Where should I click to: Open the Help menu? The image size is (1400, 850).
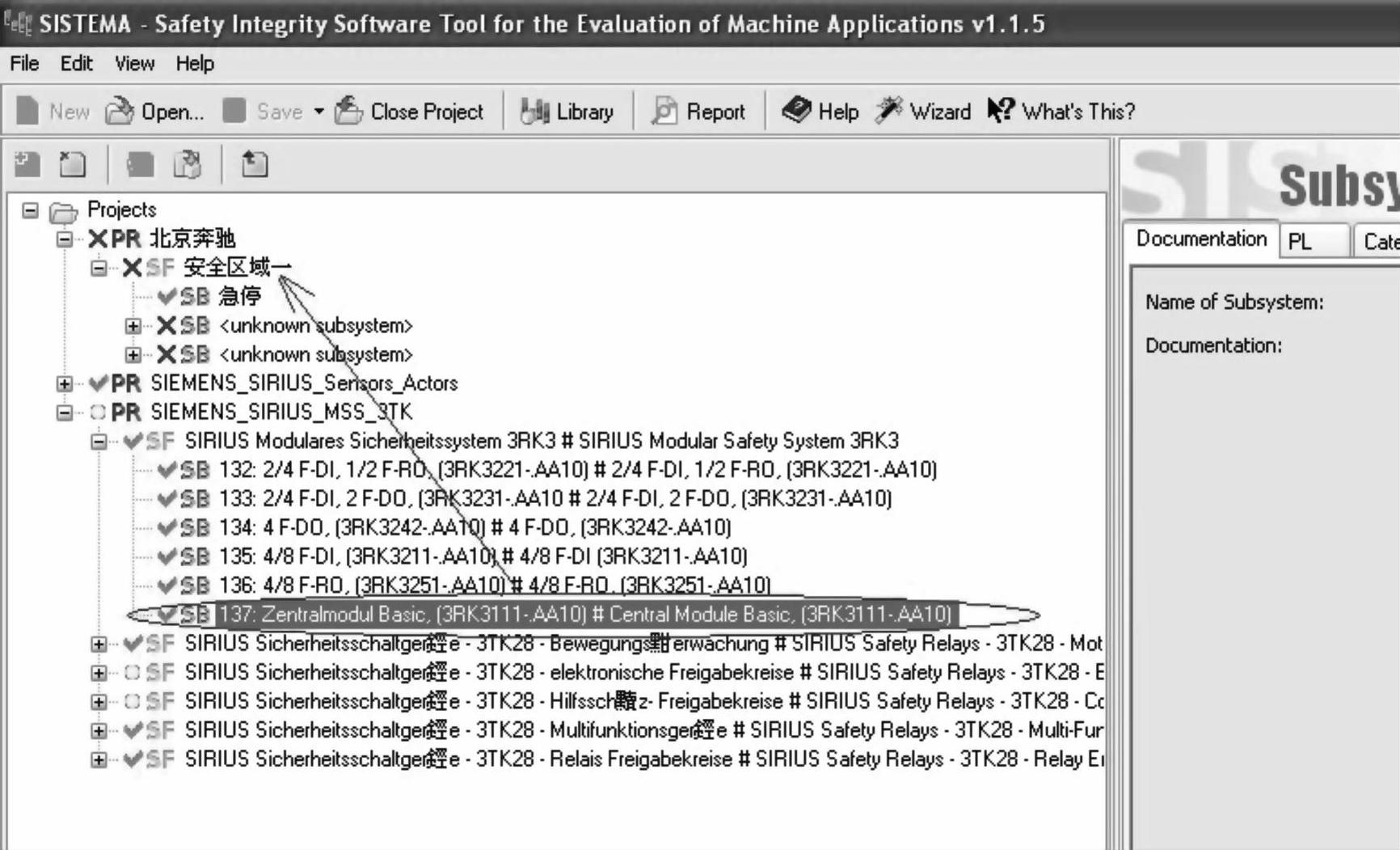[195, 63]
